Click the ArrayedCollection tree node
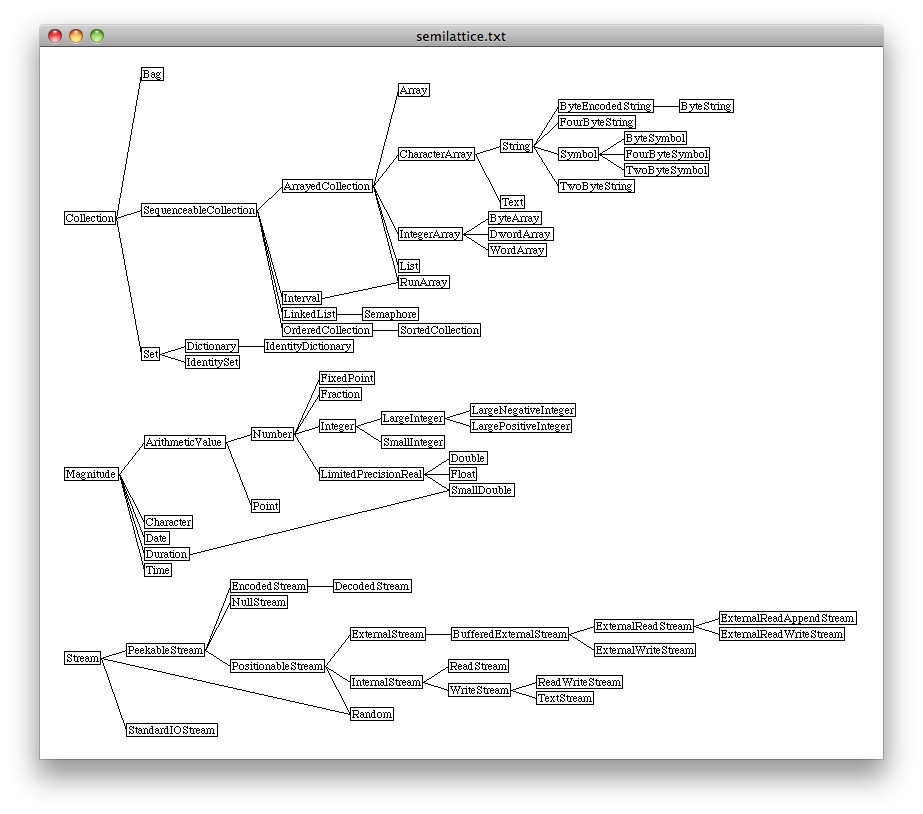This screenshot has height=814, width=923. click(x=327, y=186)
